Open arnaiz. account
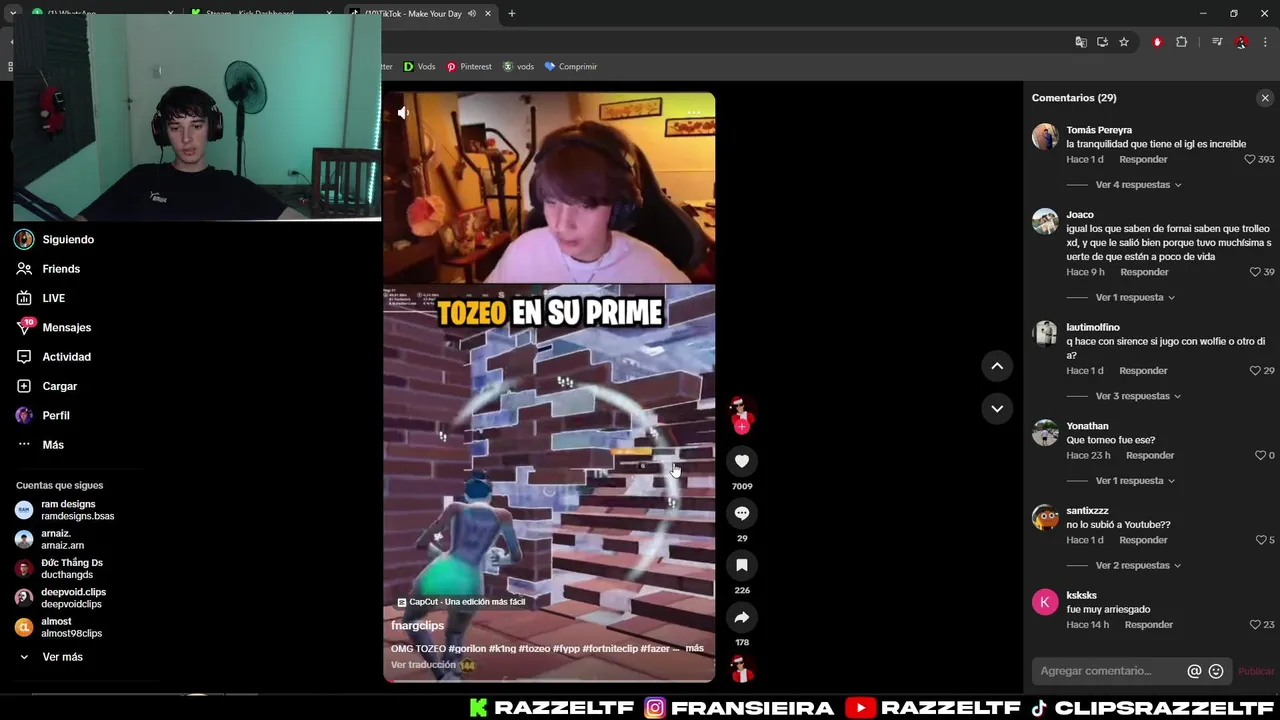Screen dimensions: 1280x720 (62, 539)
